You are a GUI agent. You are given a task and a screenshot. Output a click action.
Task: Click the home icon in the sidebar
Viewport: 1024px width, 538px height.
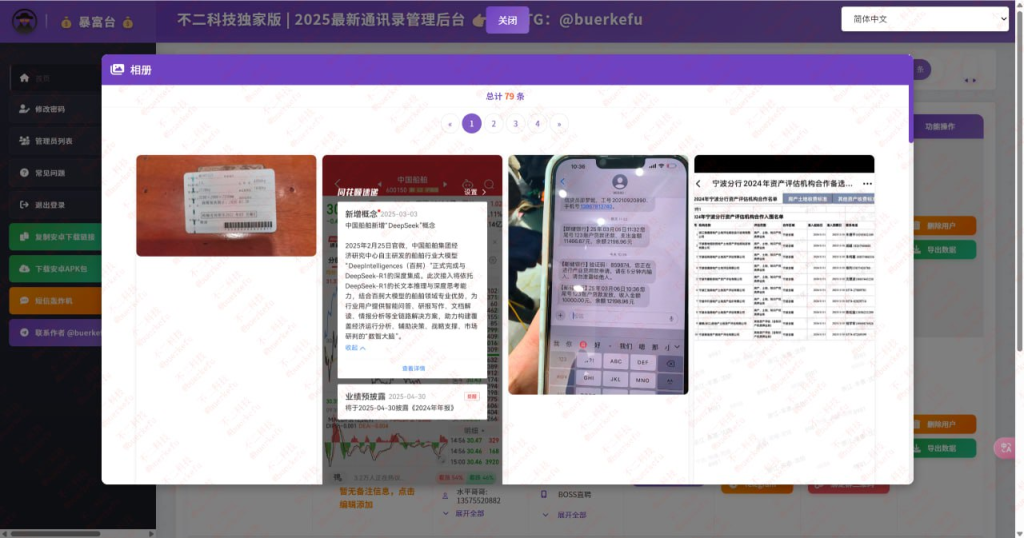[24, 78]
